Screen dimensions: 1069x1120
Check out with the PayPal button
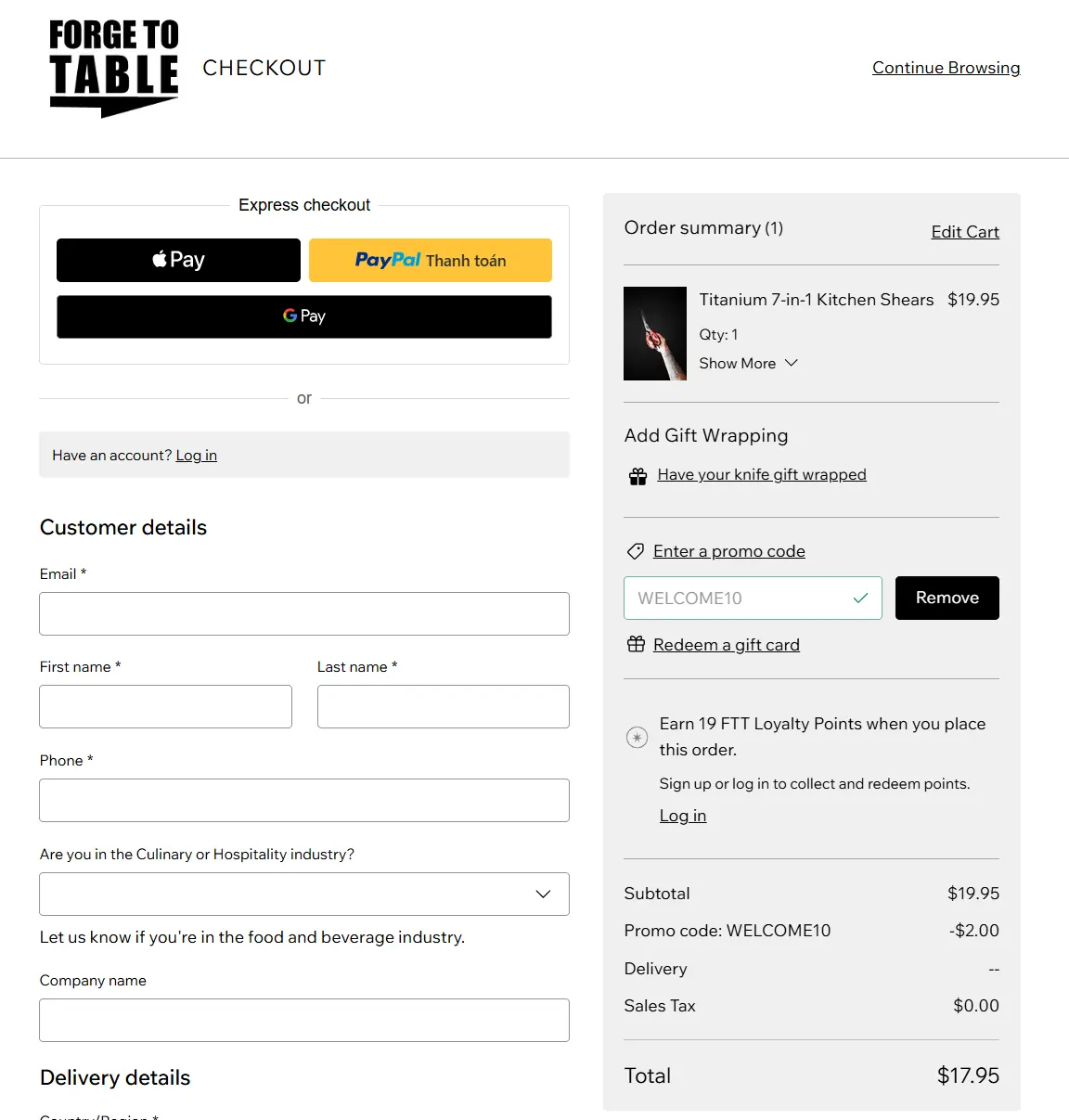pyautogui.click(x=431, y=260)
